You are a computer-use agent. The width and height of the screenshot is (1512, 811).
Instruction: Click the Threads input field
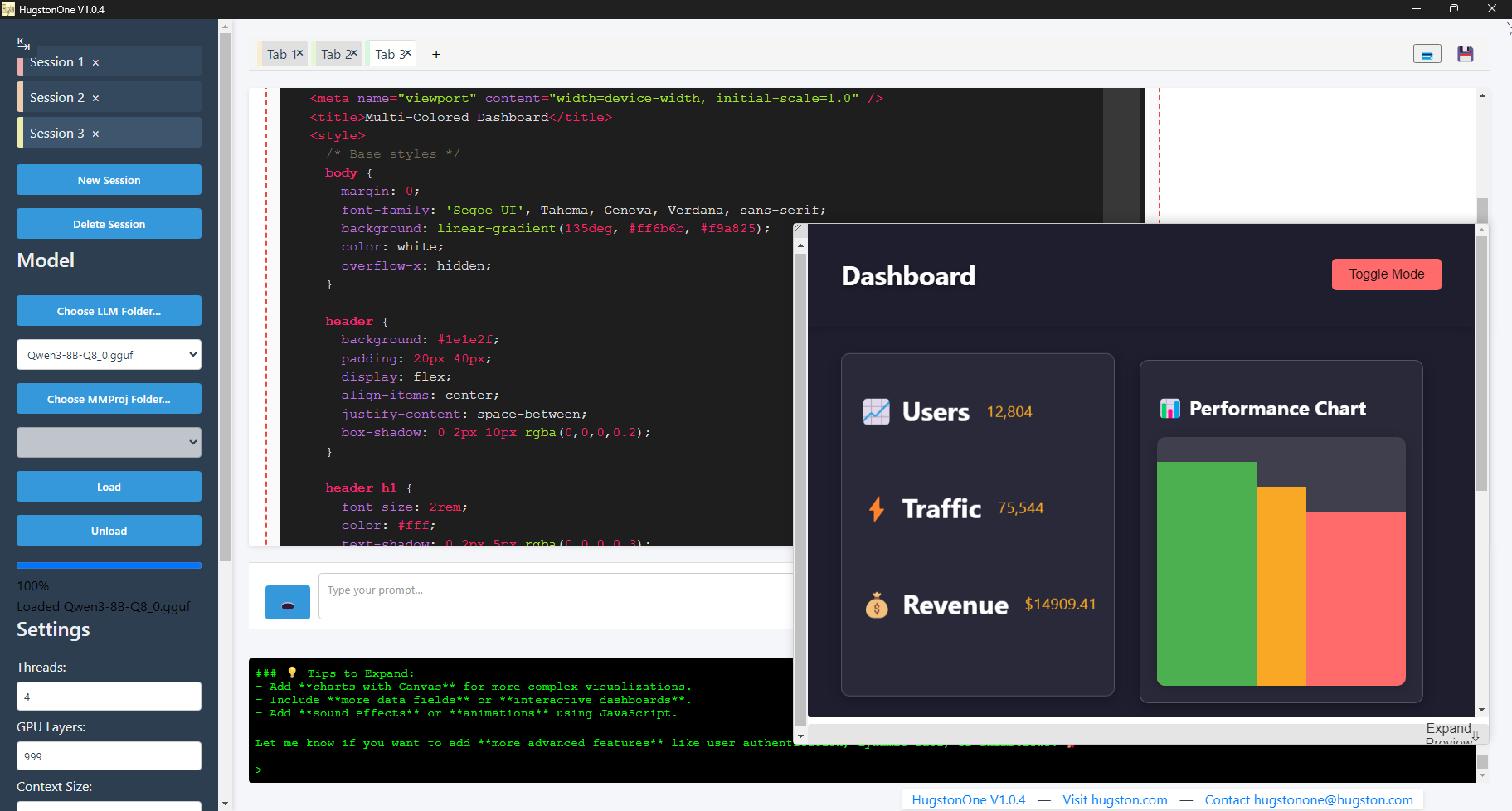pyautogui.click(x=109, y=697)
